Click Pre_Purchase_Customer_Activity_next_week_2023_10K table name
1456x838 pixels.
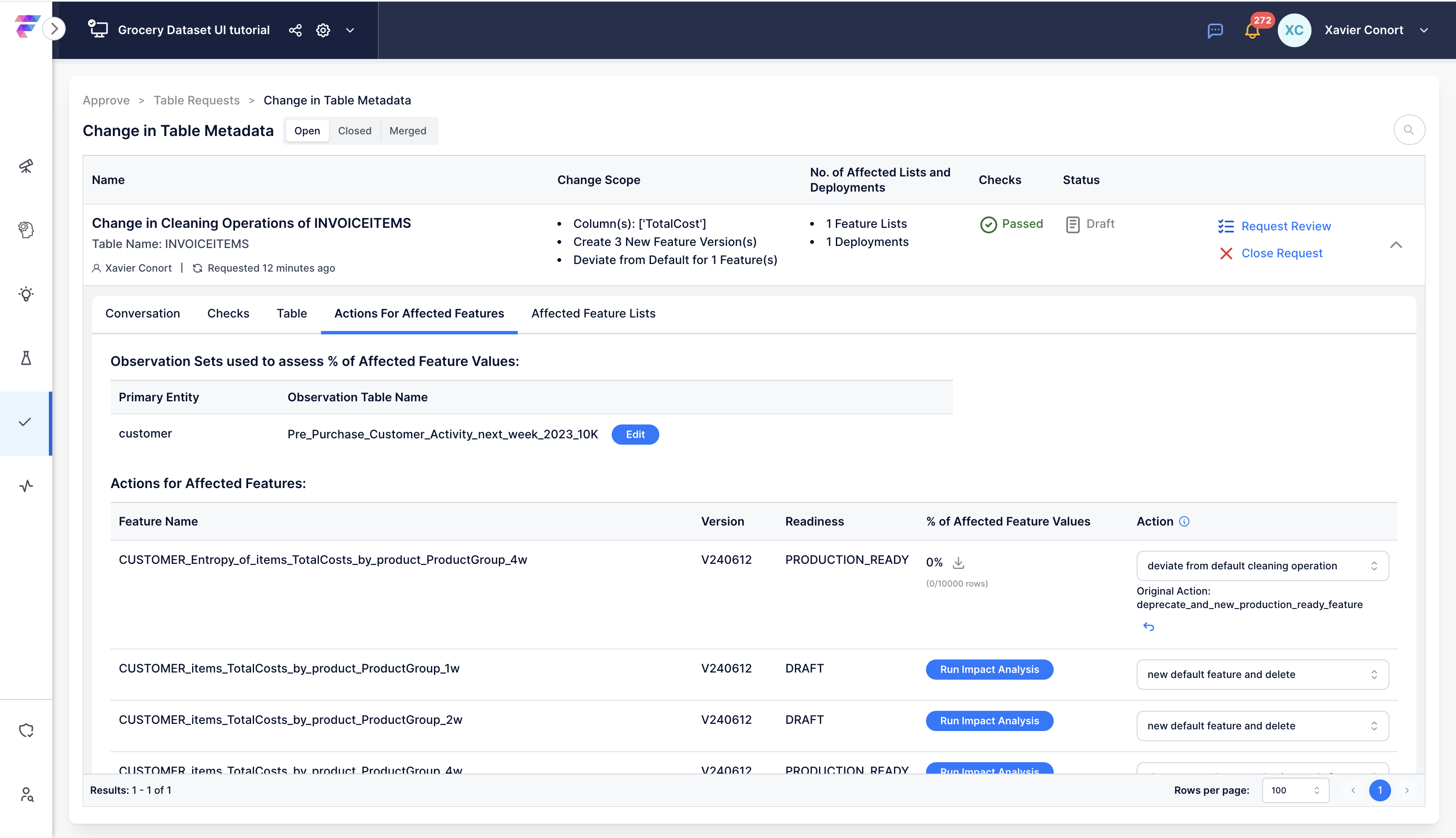(443, 435)
